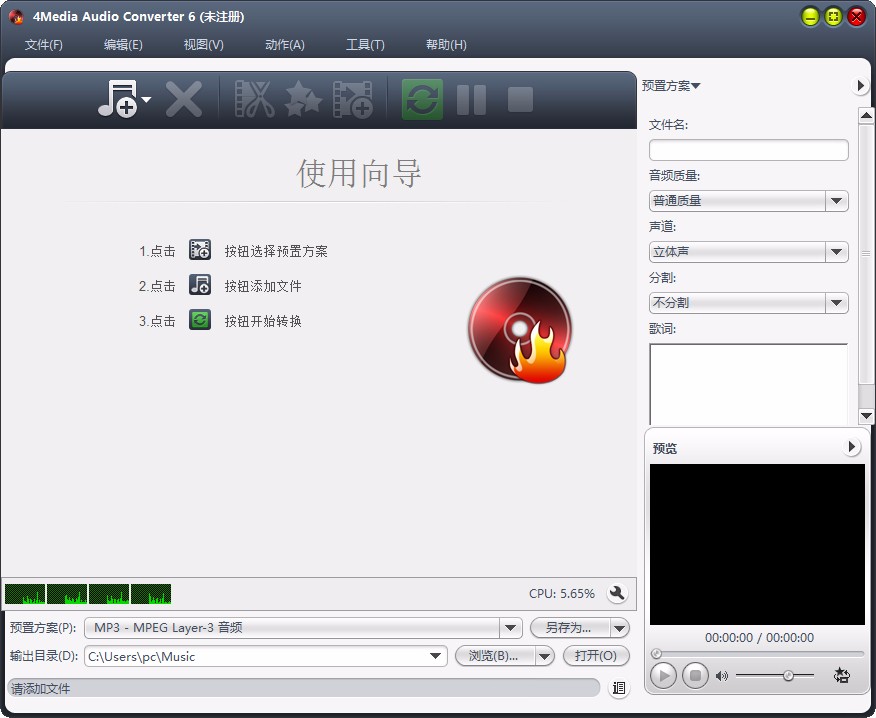The width and height of the screenshot is (876, 718).
Task: Open the 文件(F) menu
Action: [43, 44]
